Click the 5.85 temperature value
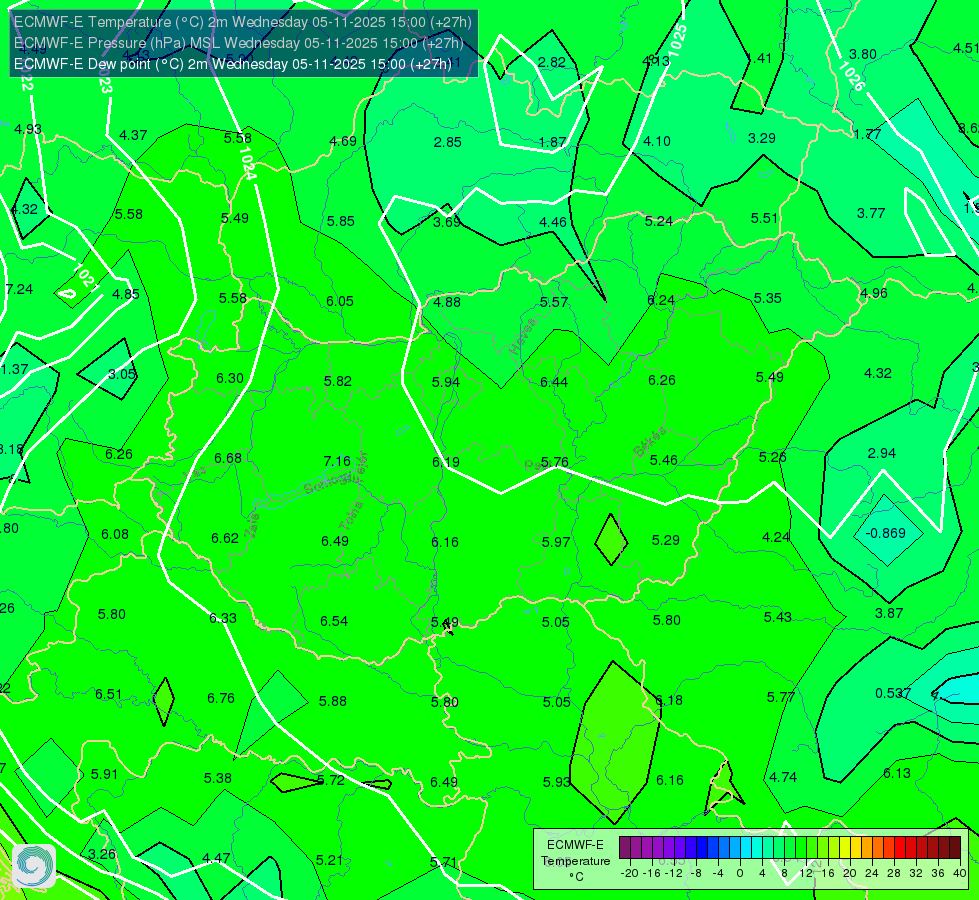Viewport: 979px width, 900px height. point(340,221)
